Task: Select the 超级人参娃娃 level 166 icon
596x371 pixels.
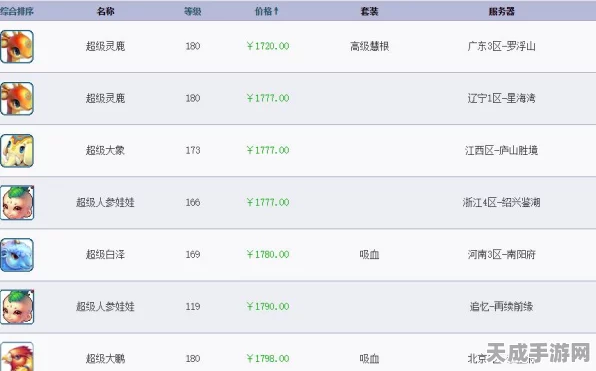Action: click(17, 203)
